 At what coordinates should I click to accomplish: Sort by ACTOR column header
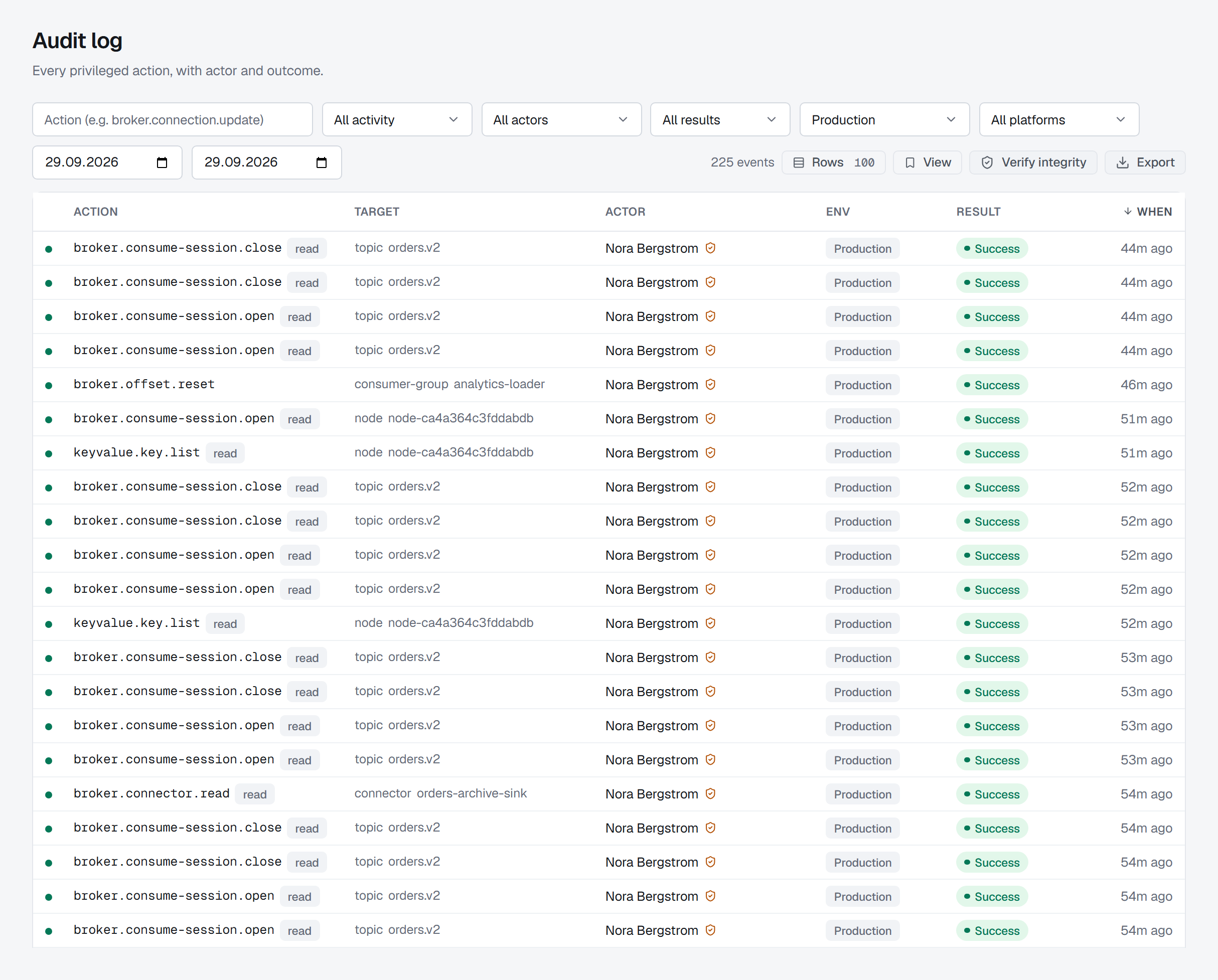coord(625,212)
